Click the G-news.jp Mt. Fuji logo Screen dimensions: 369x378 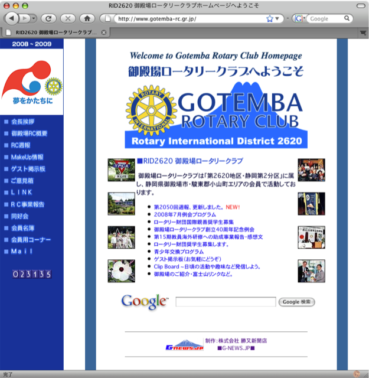point(185,345)
